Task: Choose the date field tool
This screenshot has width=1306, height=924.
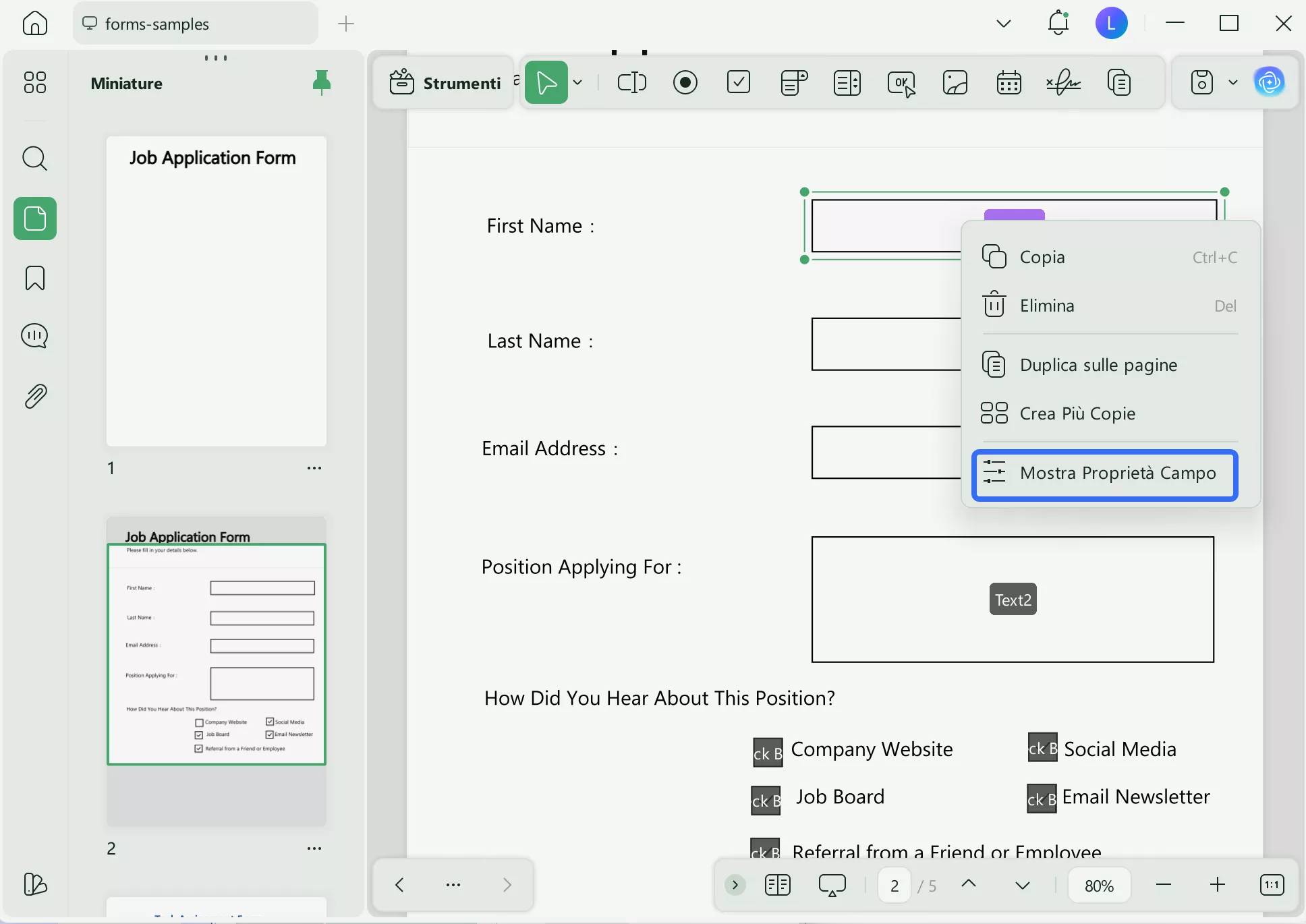Action: coord(1009,83)
